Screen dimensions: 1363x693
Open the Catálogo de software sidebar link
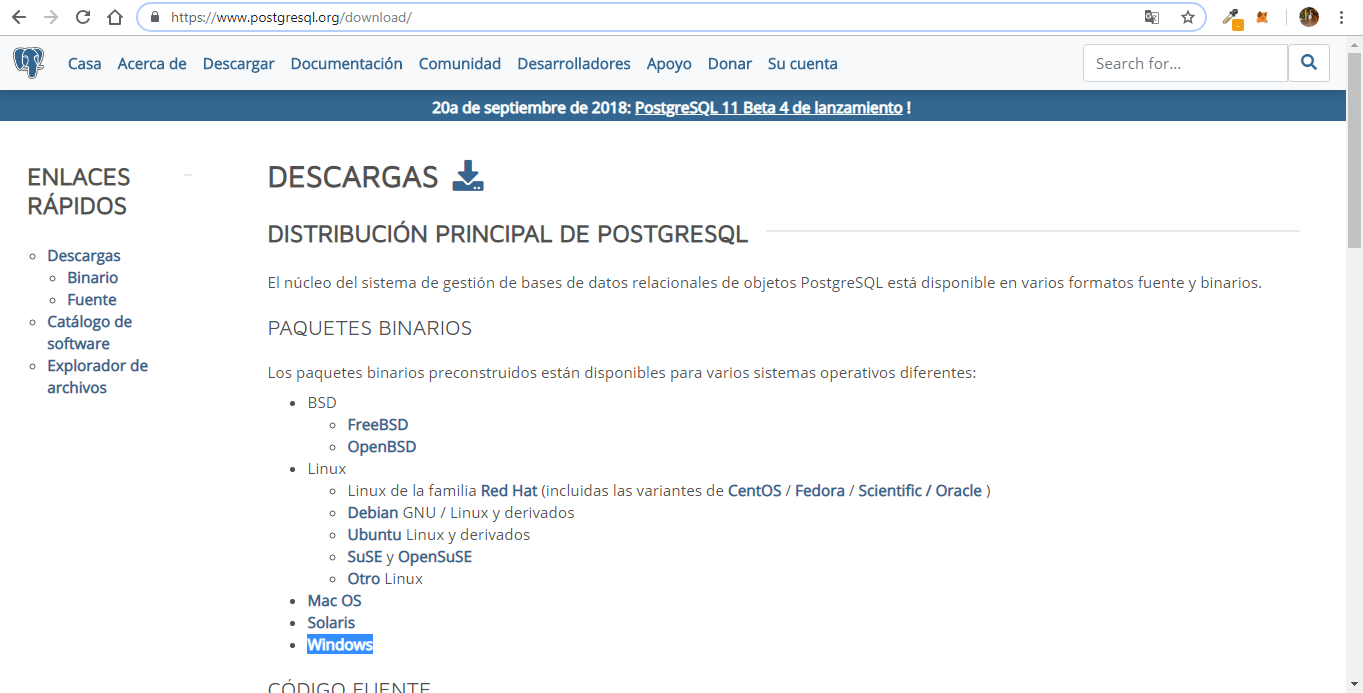coord(89,333)
